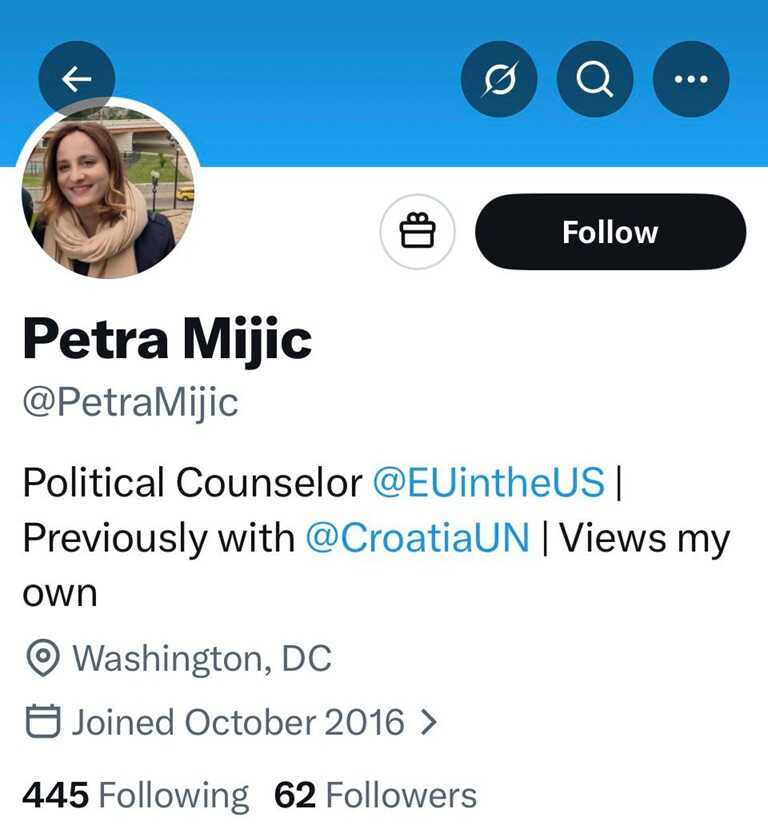This screenshot has width=768, height=833.
Task: View the 445 Following list
Action: pyautogui.click(x=135, y=796)
